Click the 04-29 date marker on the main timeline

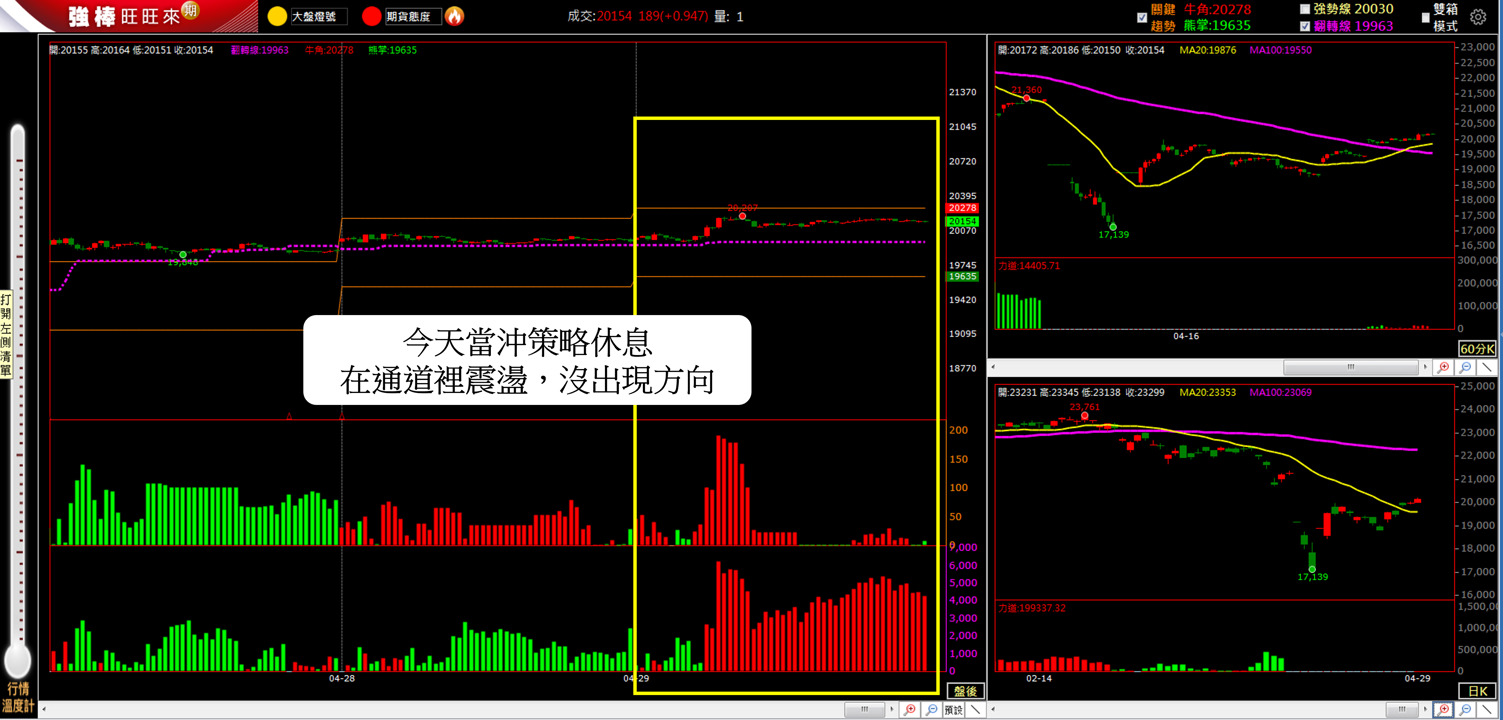[636, 677]
